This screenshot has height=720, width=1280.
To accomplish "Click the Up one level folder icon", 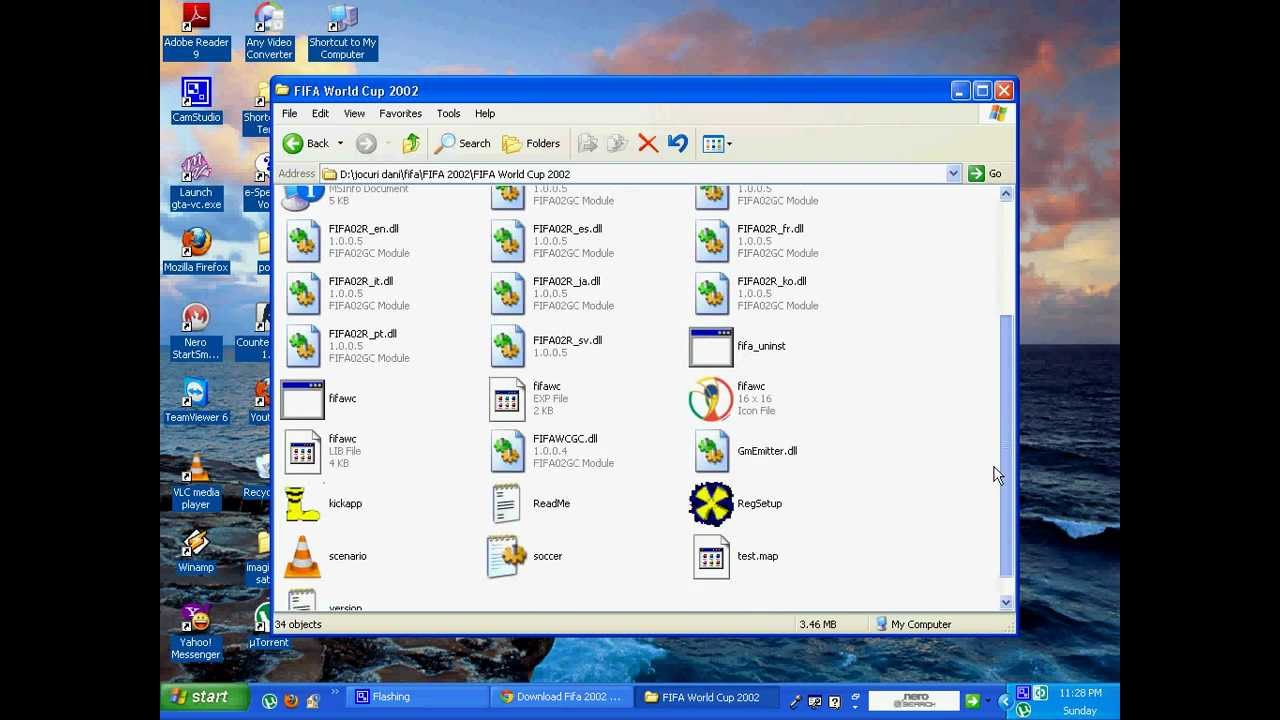I will (x=411, y=144).
